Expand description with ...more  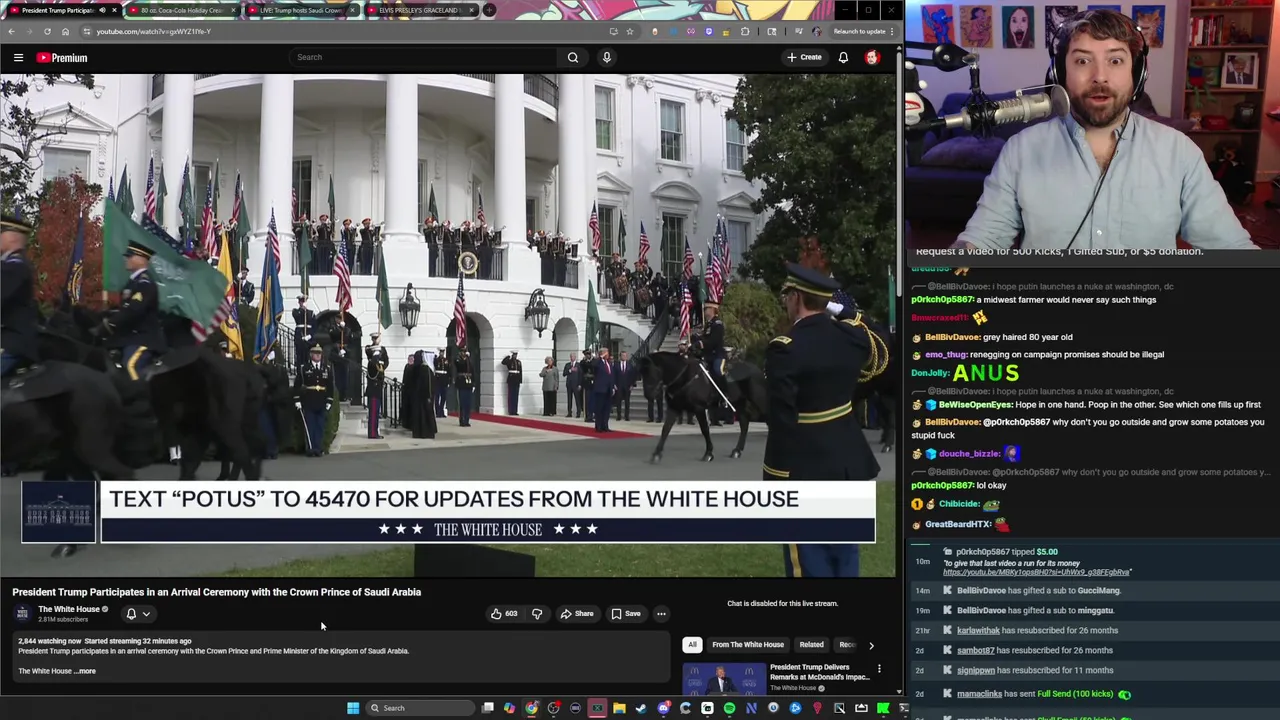coord(86,671)
